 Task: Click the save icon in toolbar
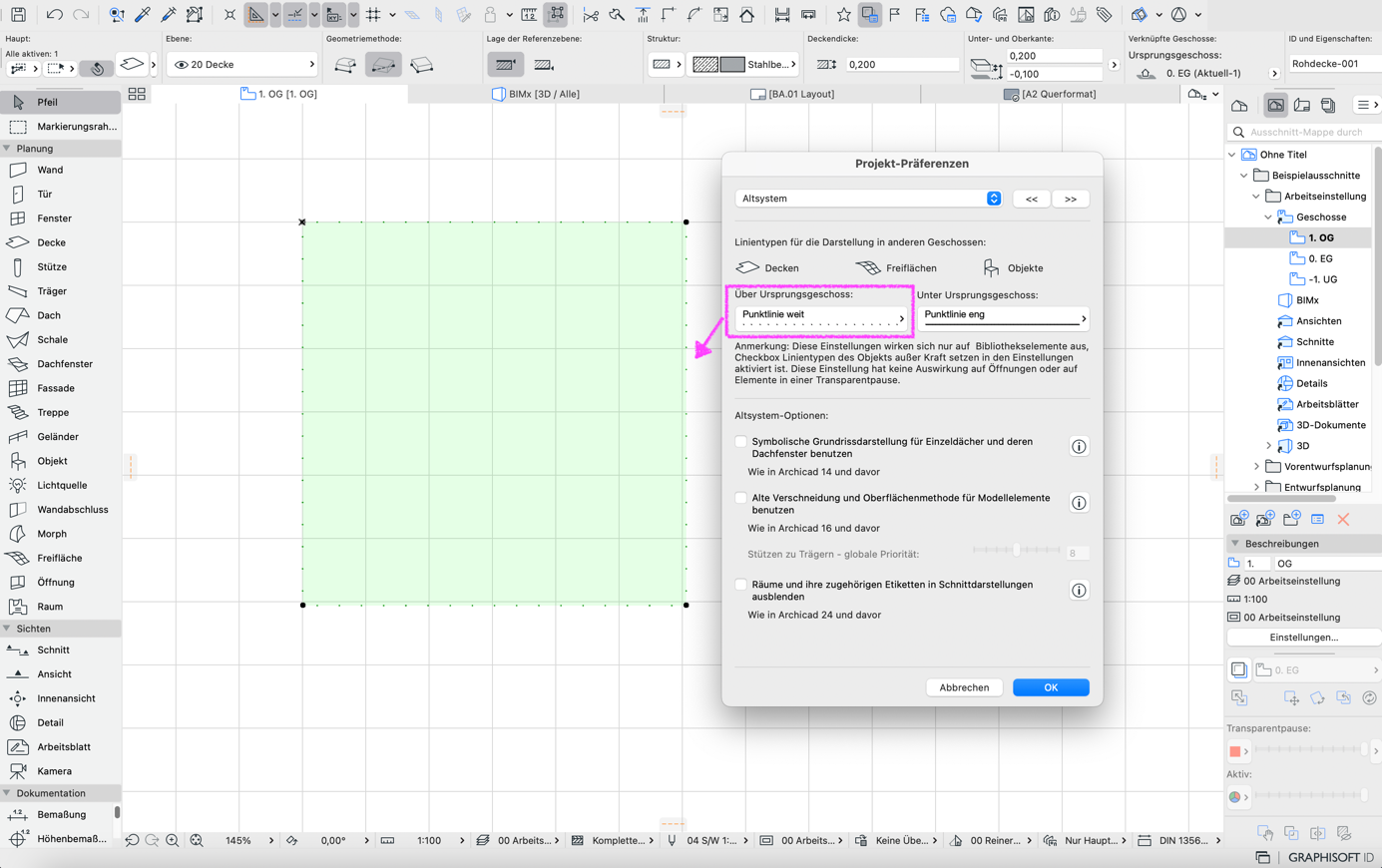tap(18, 15)
